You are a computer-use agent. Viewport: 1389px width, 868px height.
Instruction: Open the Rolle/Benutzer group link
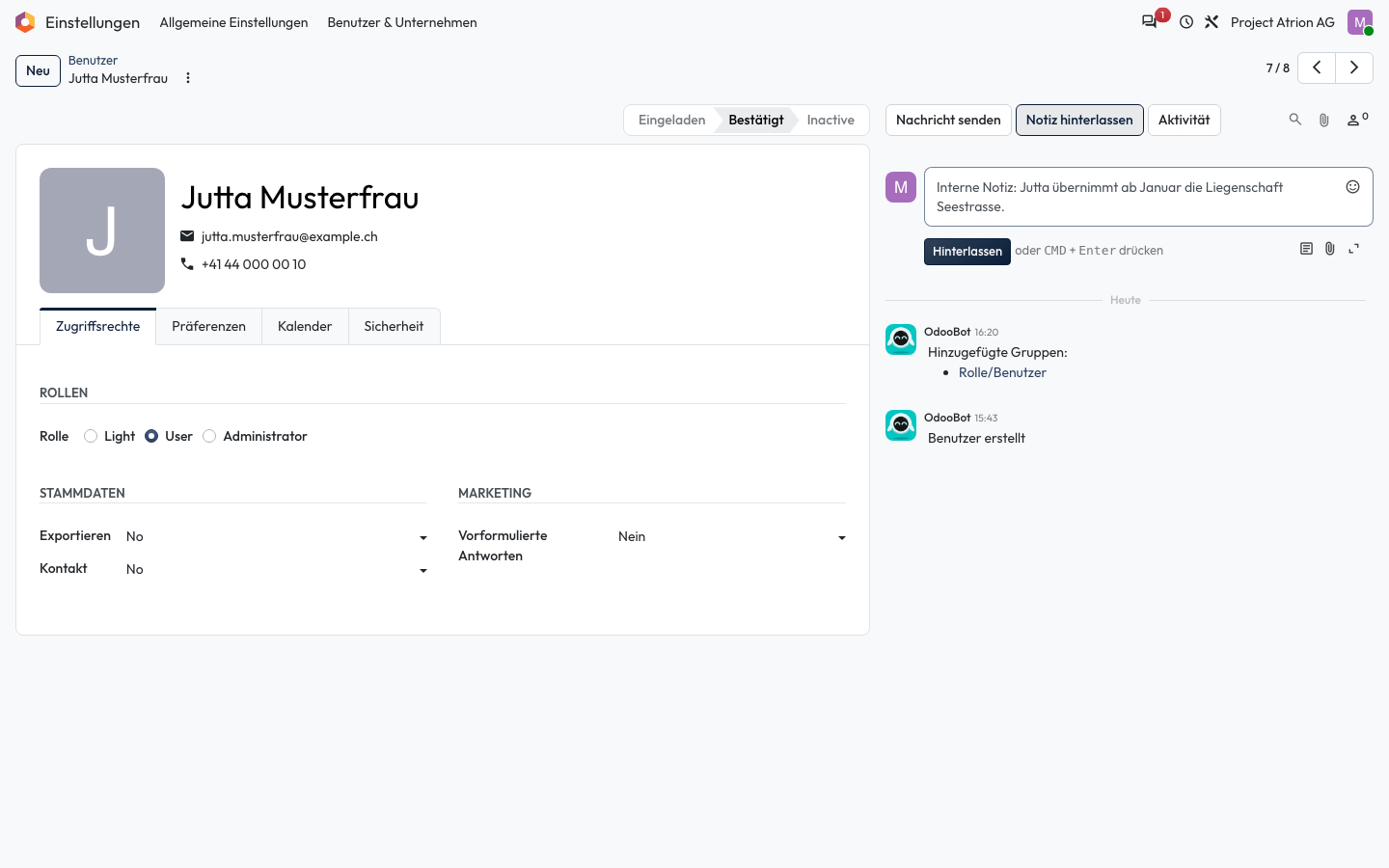pos(1002,372)
